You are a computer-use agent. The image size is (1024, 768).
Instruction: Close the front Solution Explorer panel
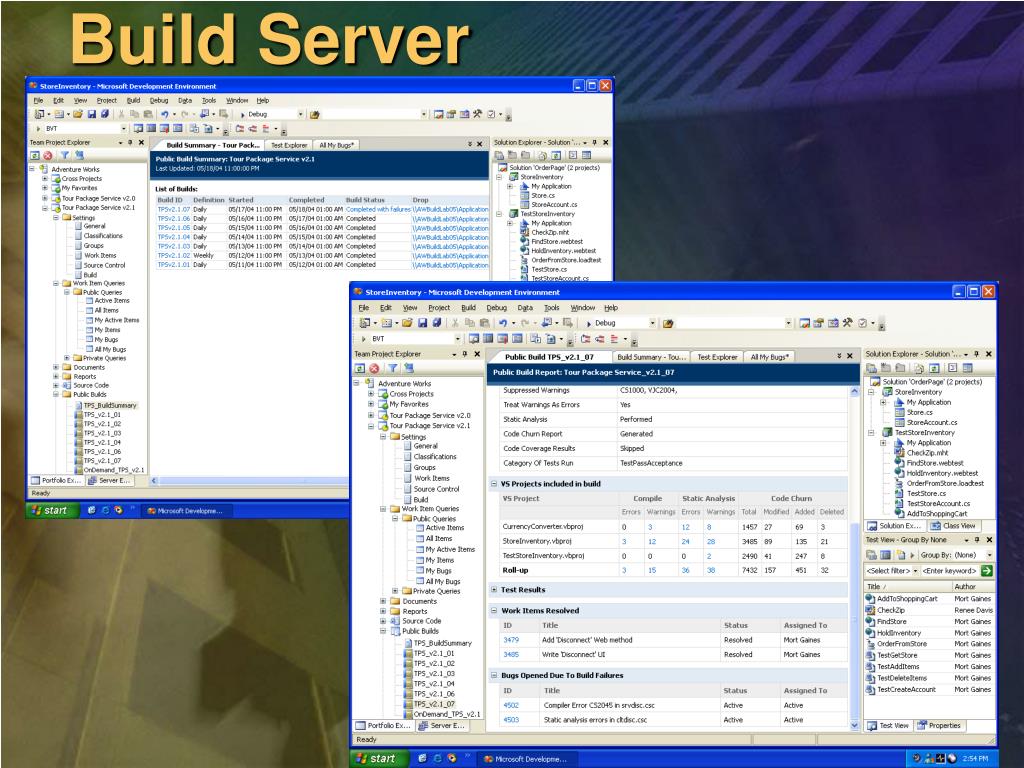point(989,354)
